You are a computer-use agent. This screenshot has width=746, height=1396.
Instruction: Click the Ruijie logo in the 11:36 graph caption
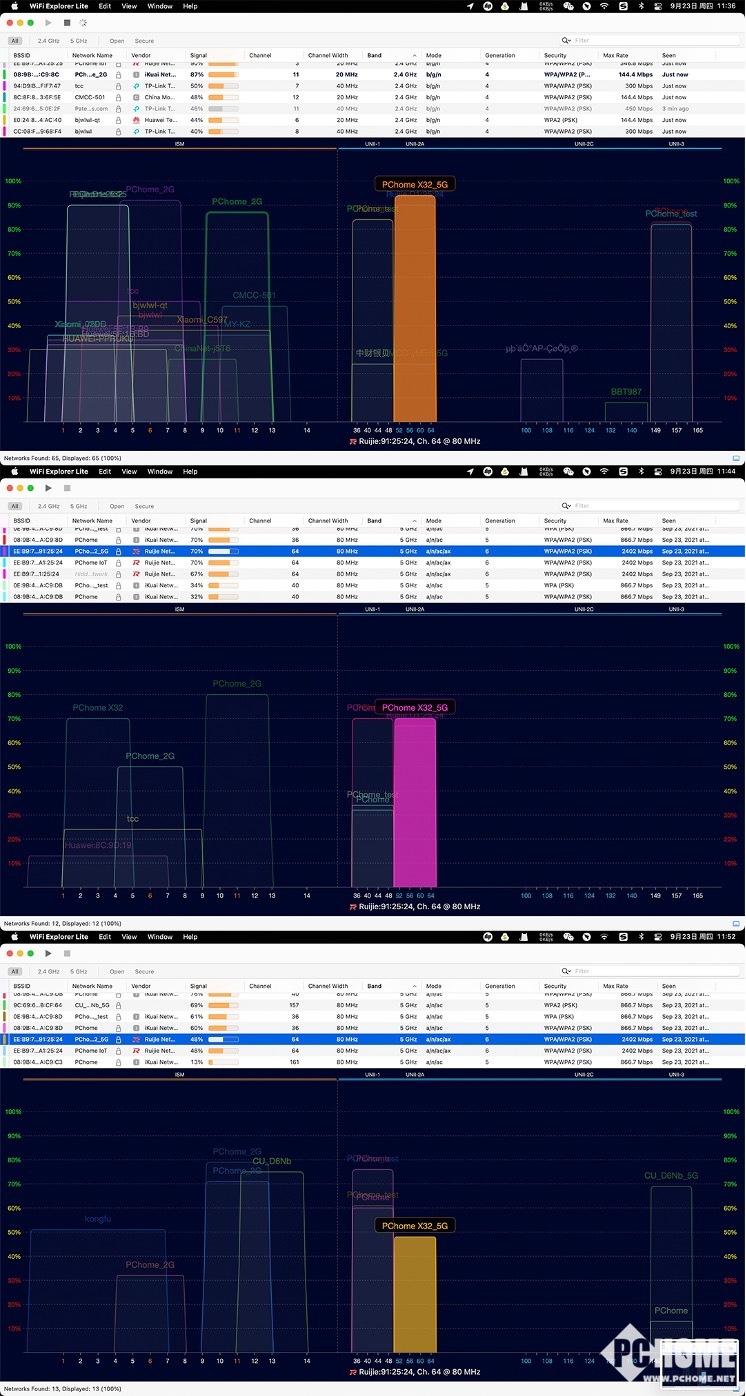pyautogui.click(x=353, y=441)
